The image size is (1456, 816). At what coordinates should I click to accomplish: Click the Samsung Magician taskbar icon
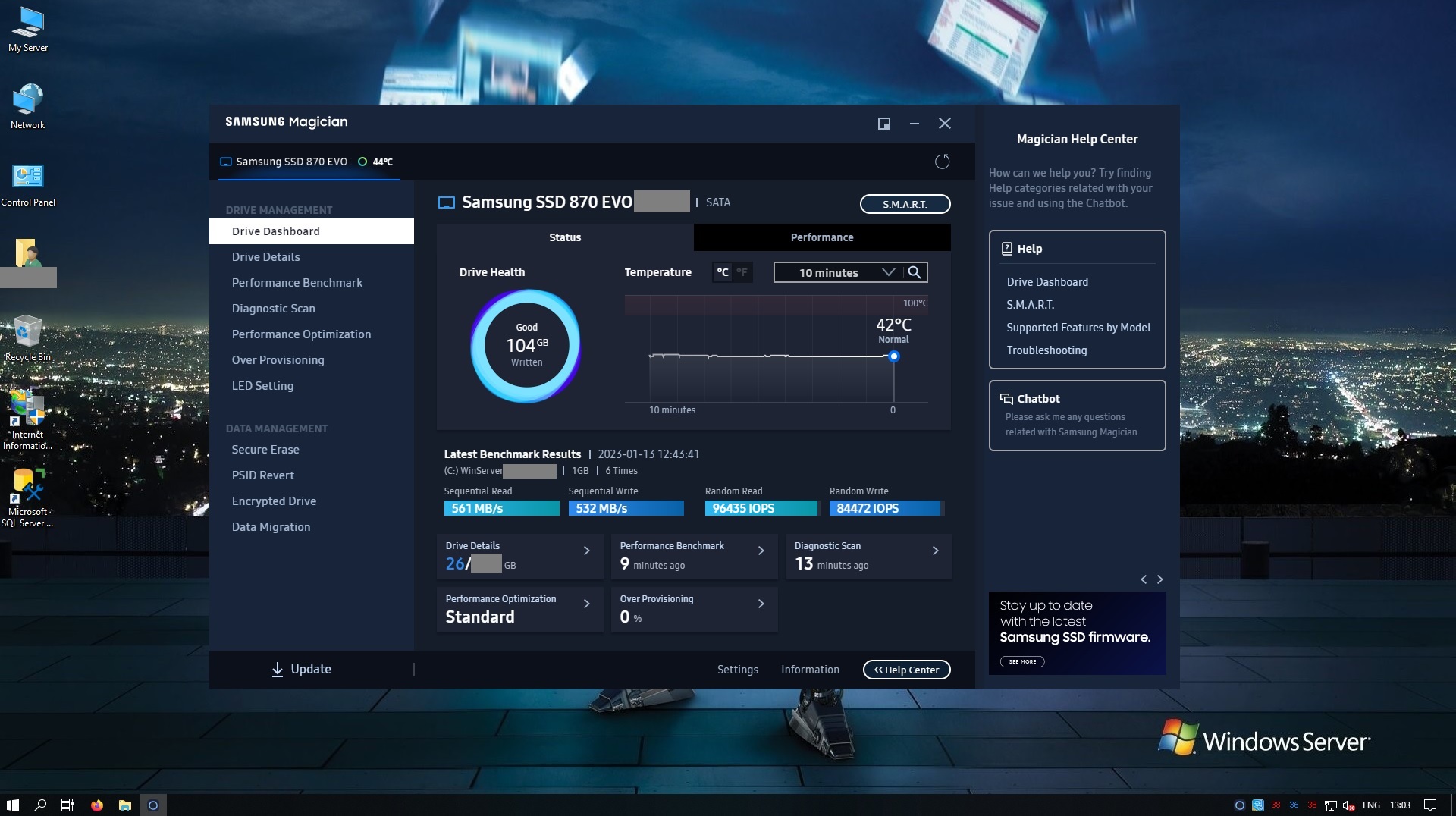pyautogui.click(x=152, y=805)
